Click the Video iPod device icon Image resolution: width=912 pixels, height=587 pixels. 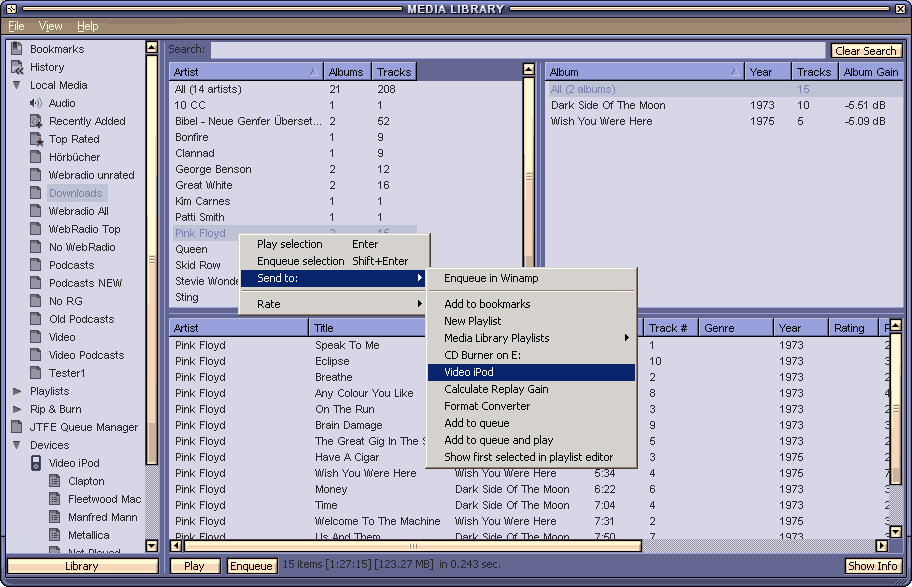click(x=36, y=463)
